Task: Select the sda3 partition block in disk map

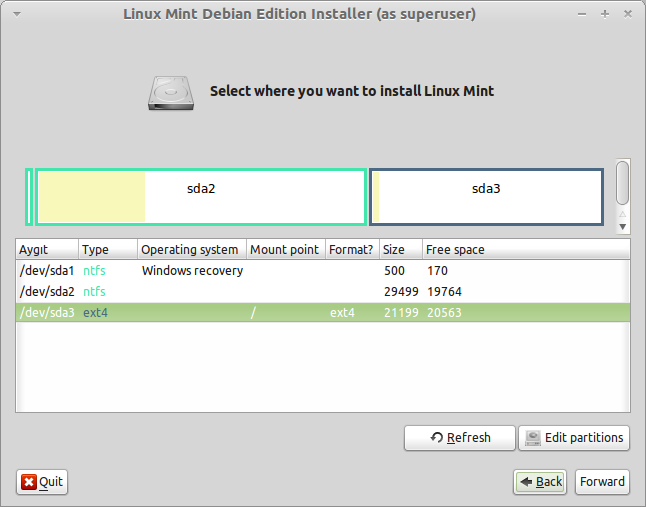Action: 486,197
